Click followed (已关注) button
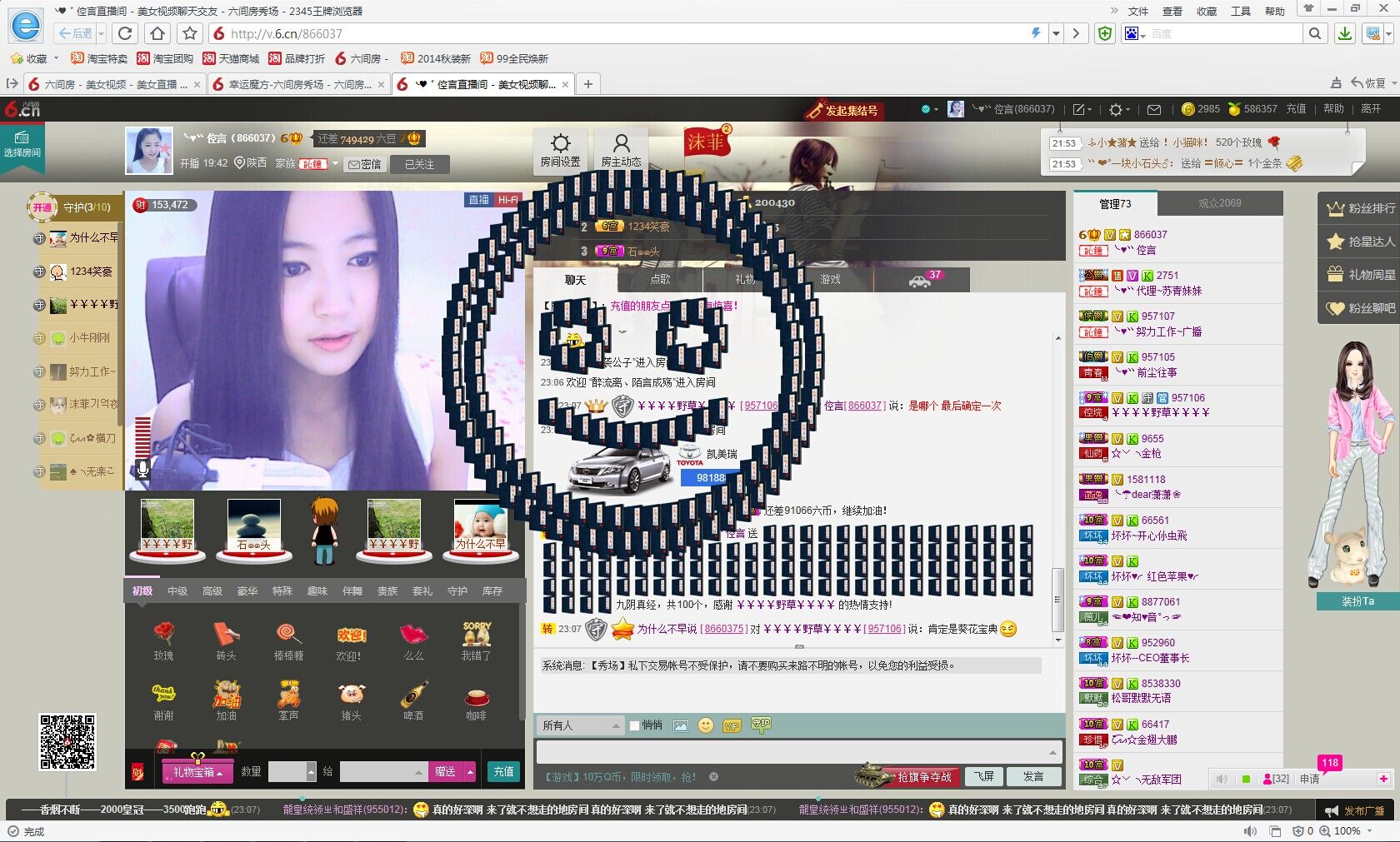The height and width of the screenshot is (842, 1400). pos(420,164)
